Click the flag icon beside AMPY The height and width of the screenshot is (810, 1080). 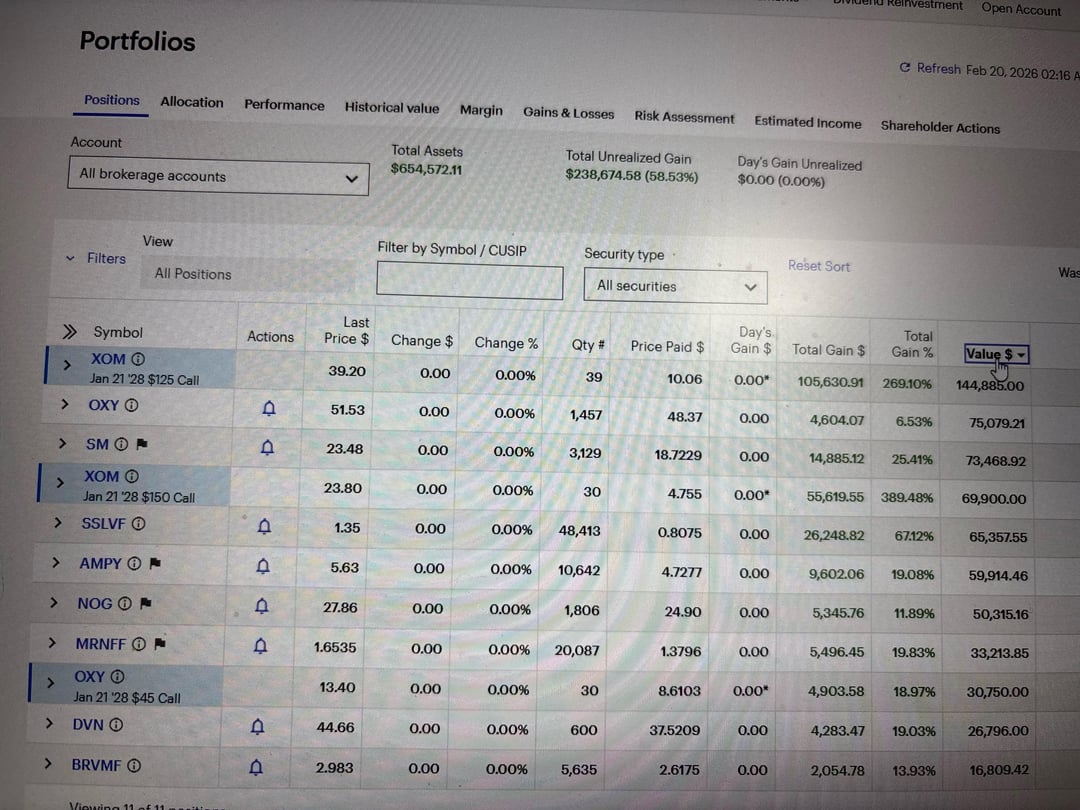(x=154, y=564)
